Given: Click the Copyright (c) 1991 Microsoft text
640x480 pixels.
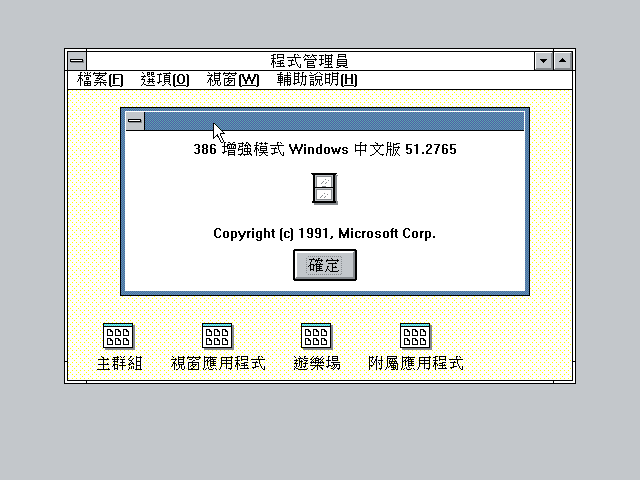Looking at the screenshot, I should [x=324, y=233].
